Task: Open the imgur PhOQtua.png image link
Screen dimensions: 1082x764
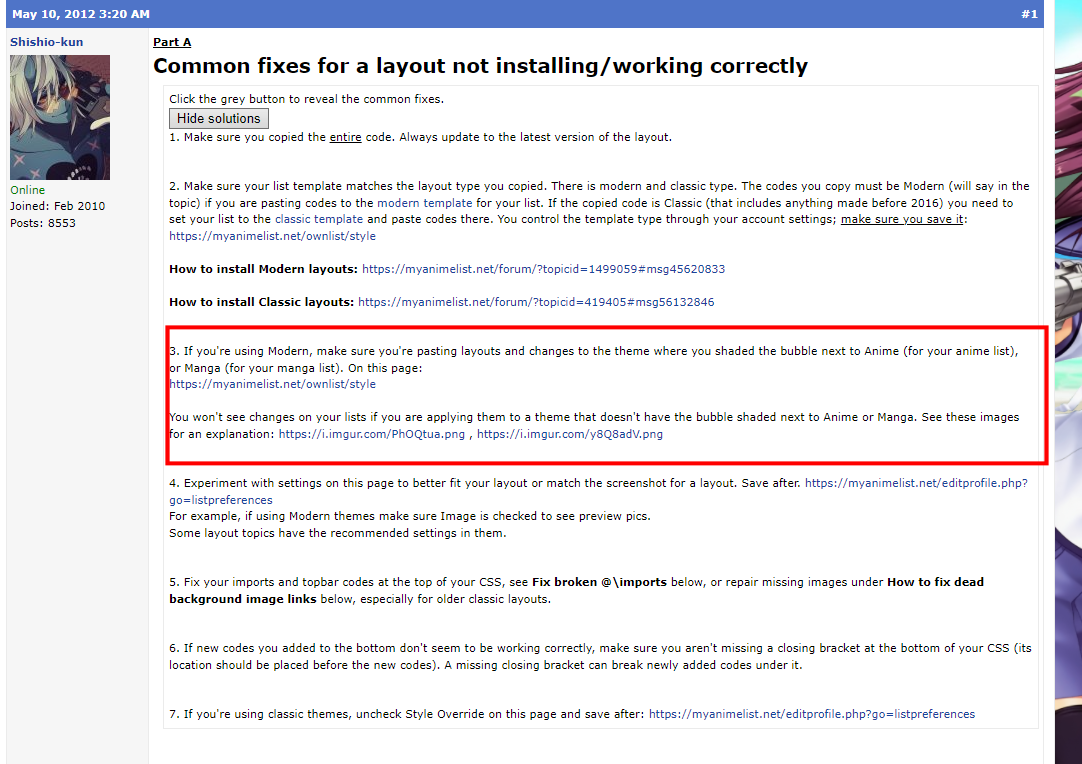Action: (372, 434)
